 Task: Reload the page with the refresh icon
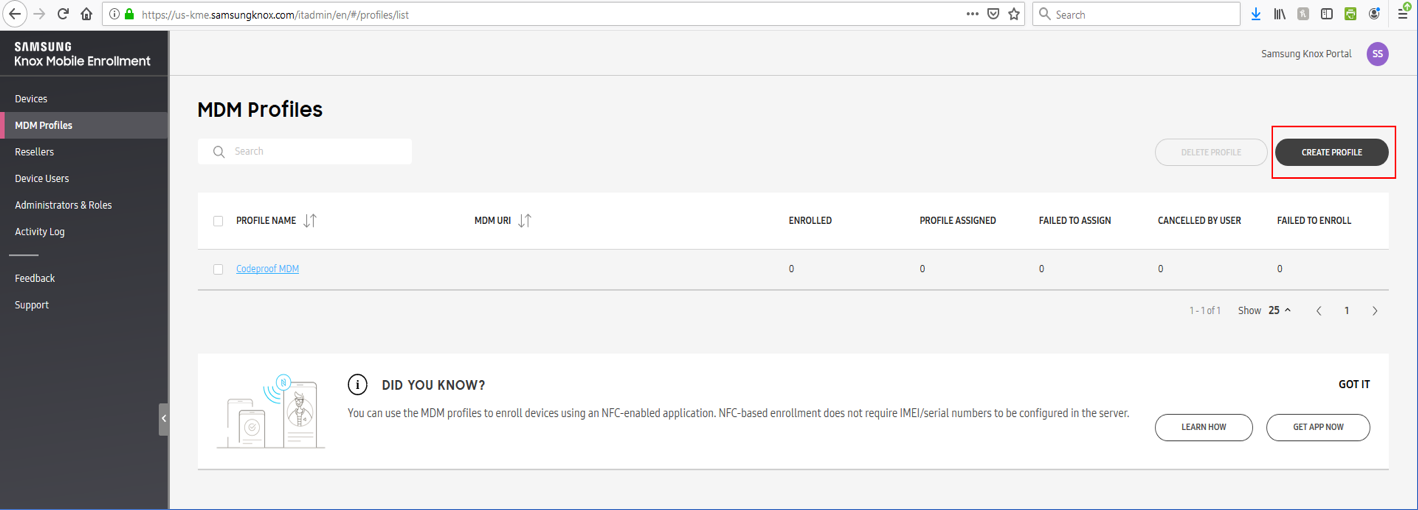[x=63, y=14]
